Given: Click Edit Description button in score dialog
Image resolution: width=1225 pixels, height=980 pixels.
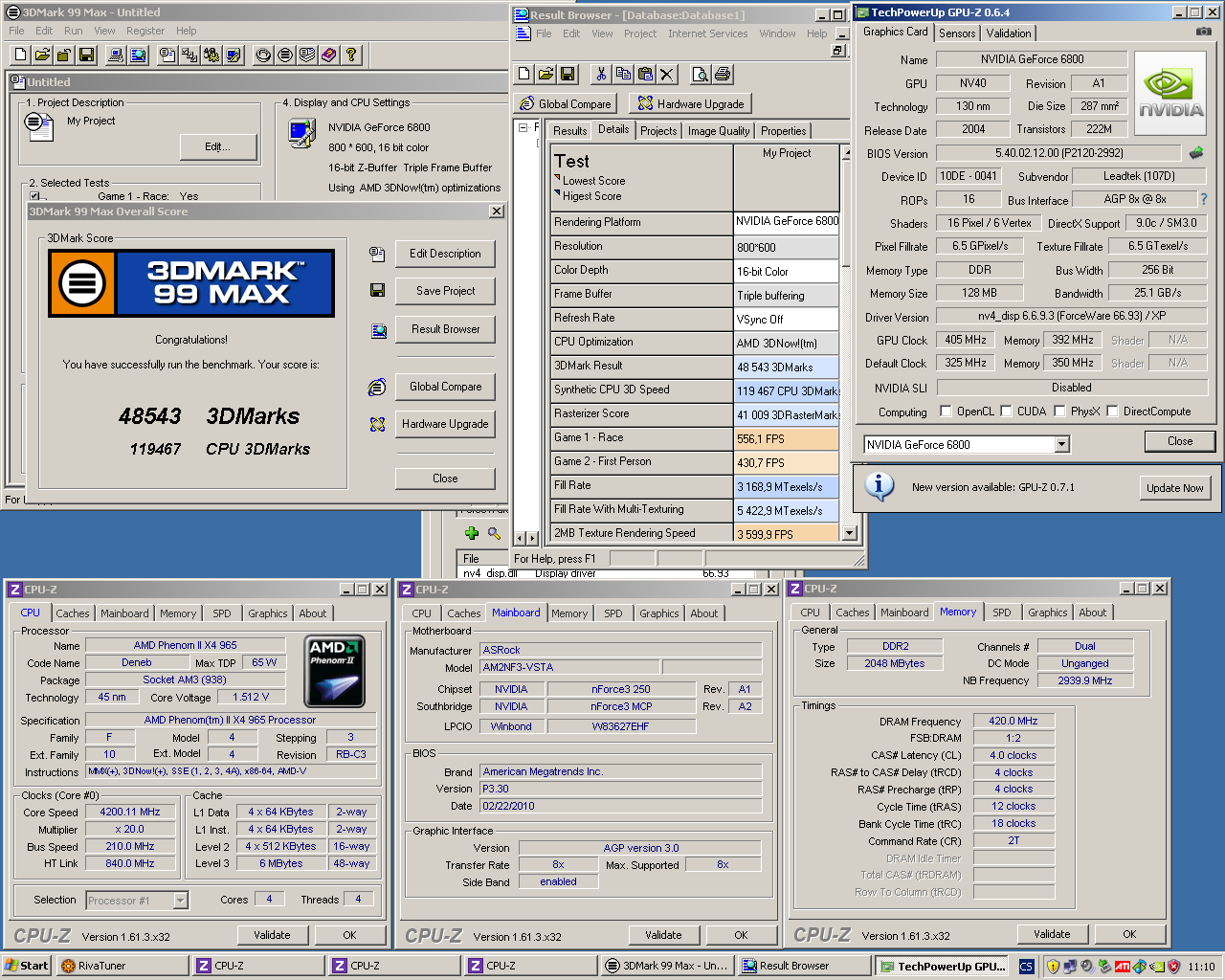Looking at the screenshot, I should 445,254.
